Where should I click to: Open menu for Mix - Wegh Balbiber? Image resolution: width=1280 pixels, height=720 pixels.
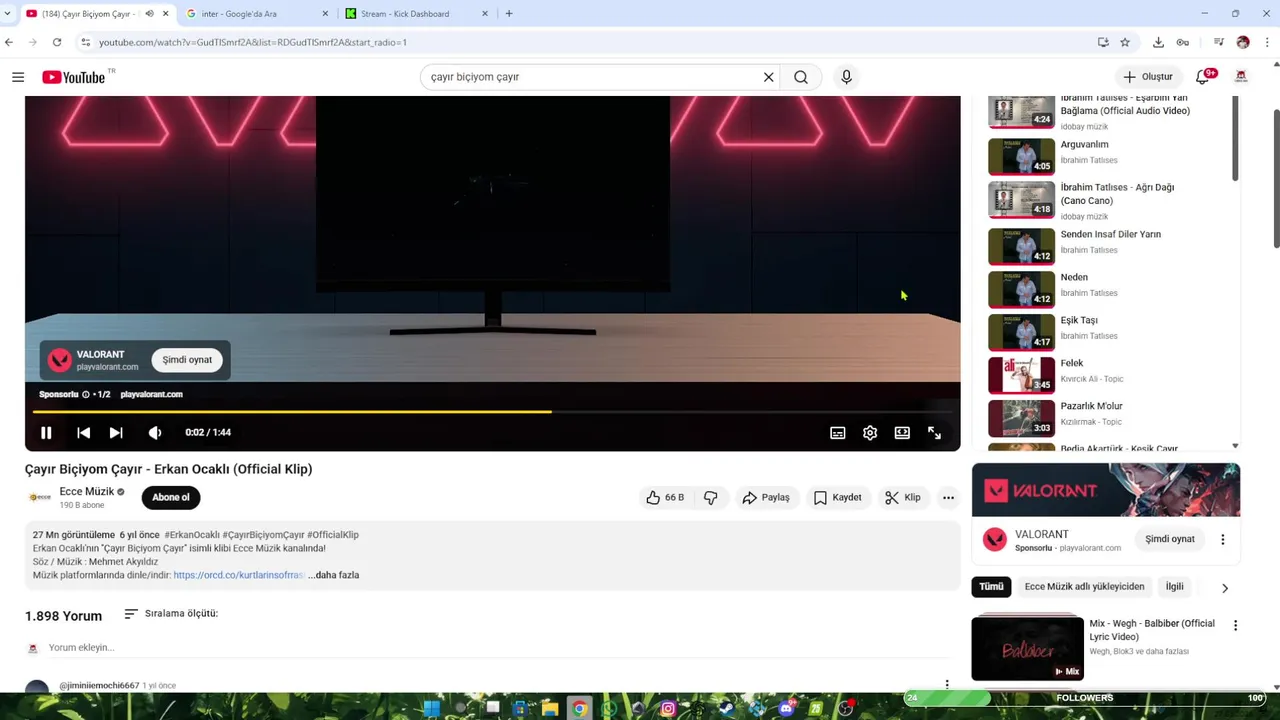pos(1235,625)
